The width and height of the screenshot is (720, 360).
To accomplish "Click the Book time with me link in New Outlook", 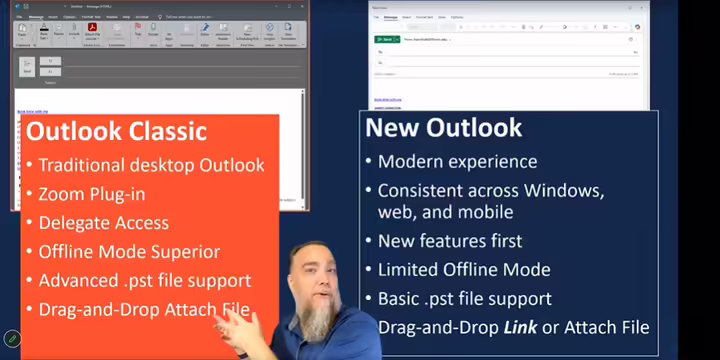I will click(x=388, y=100).
